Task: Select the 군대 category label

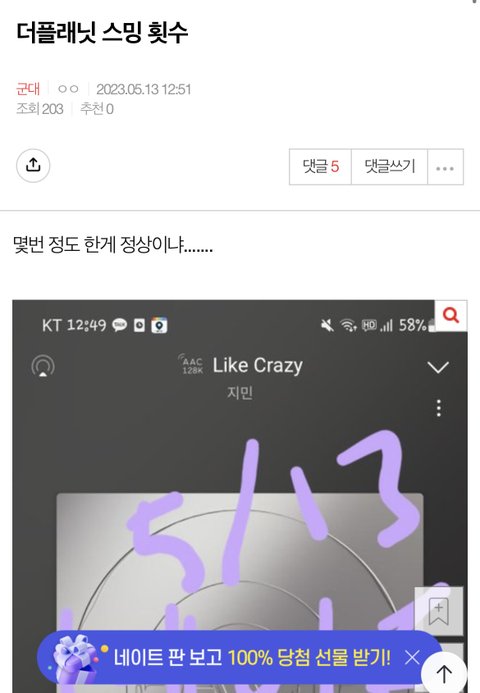Action: tap(28, 89)
